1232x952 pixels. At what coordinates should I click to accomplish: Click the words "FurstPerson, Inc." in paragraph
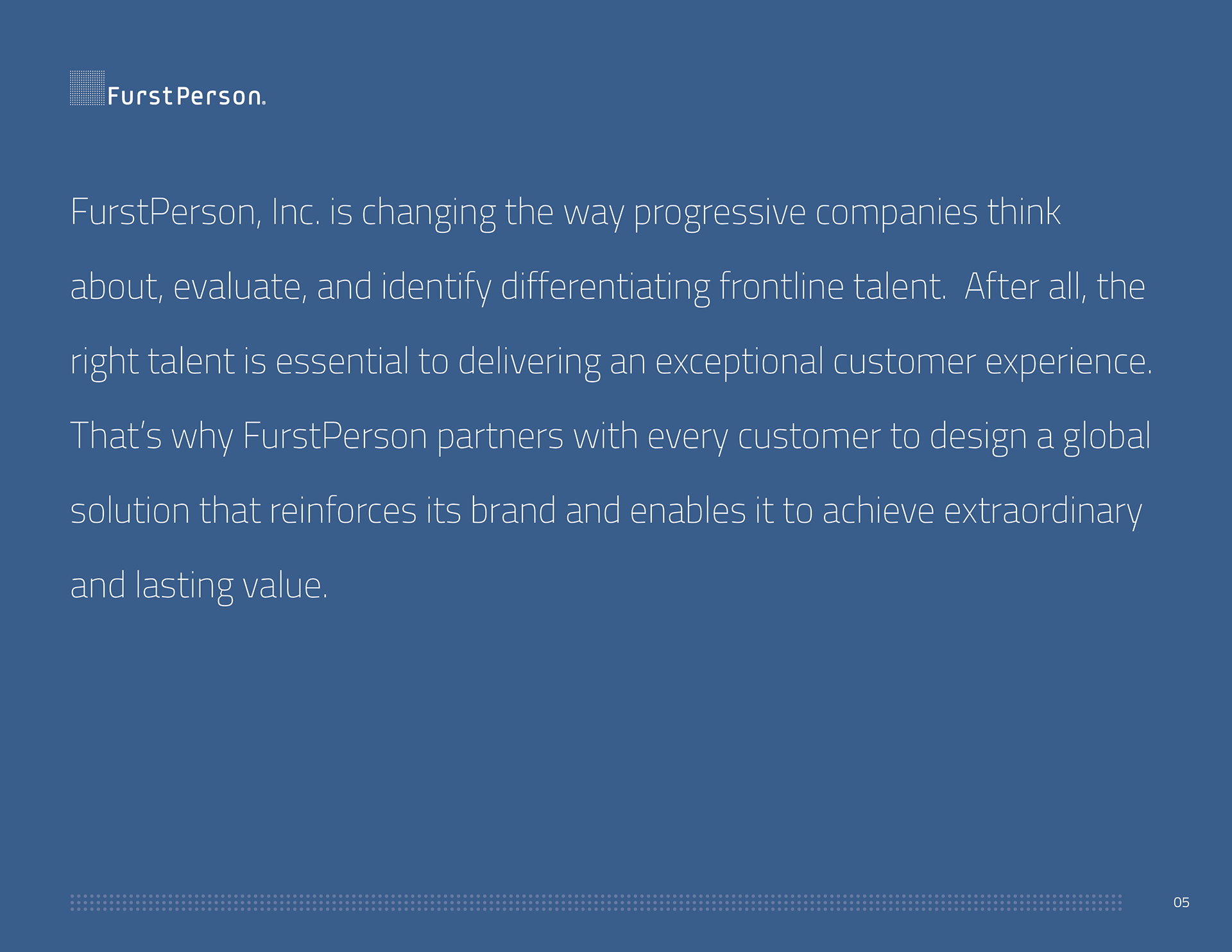(195, 212)
